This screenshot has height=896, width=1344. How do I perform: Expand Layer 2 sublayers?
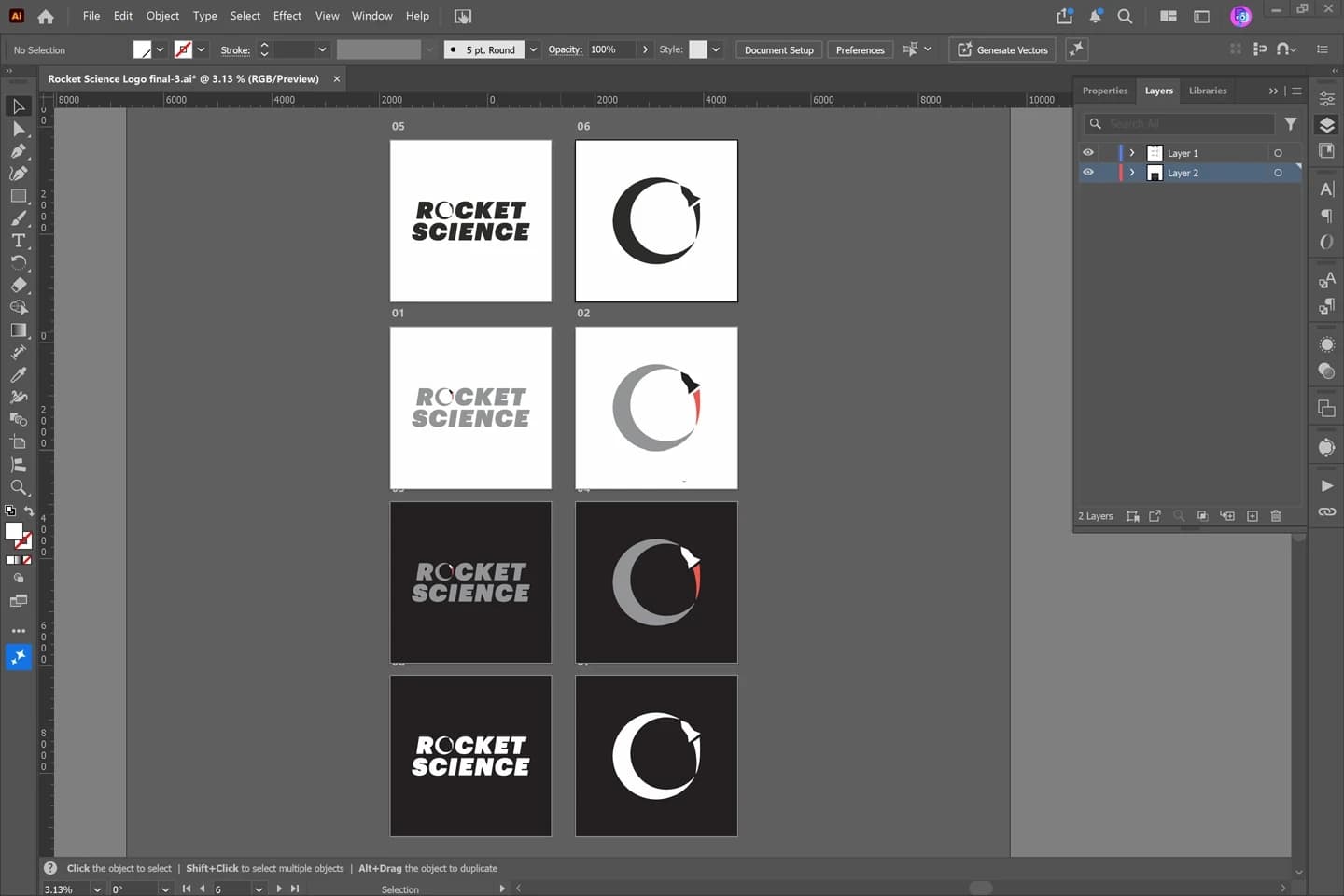click(1132, 173)
